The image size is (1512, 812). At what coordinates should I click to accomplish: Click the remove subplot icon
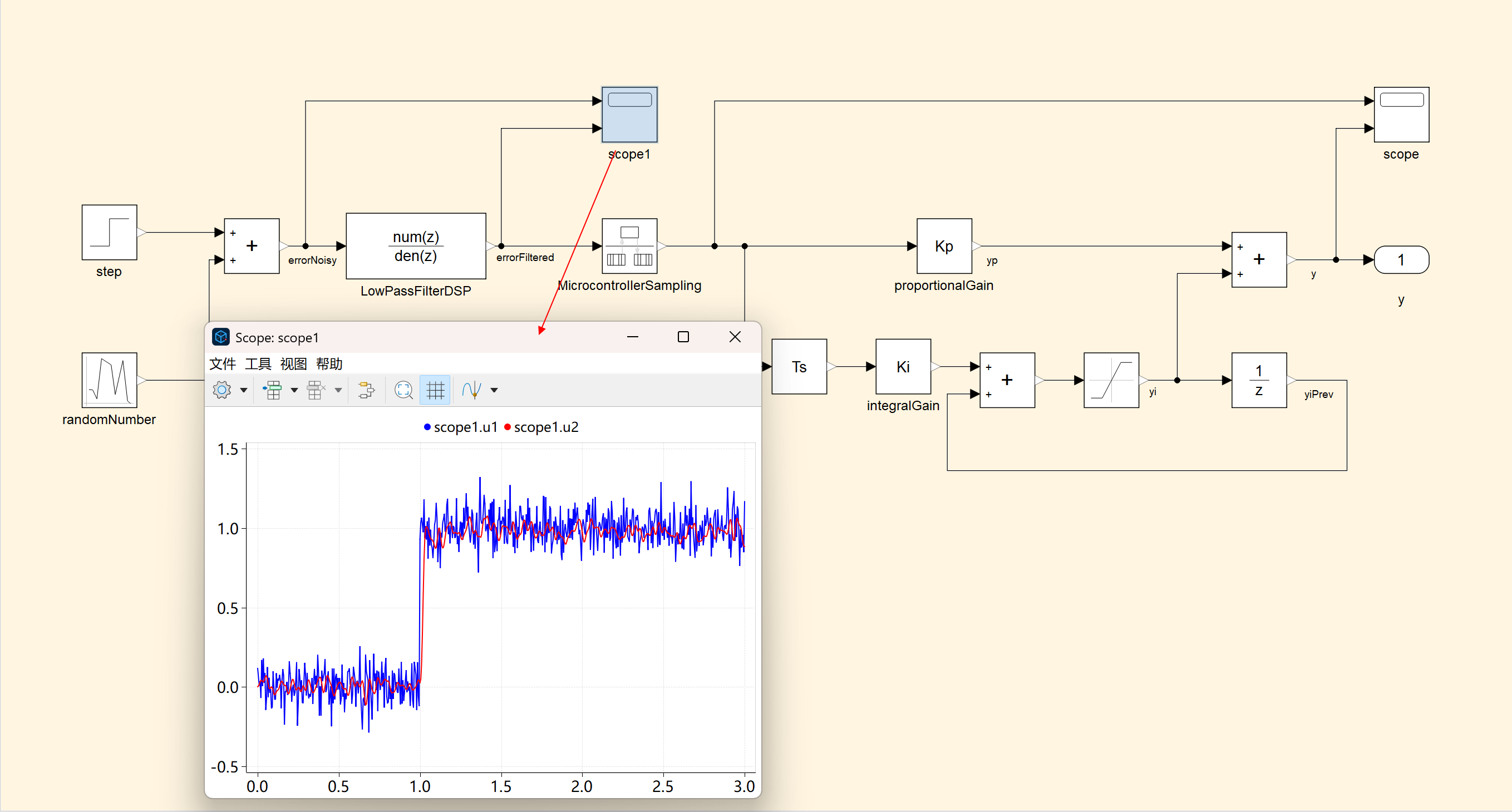coord(316,390)
